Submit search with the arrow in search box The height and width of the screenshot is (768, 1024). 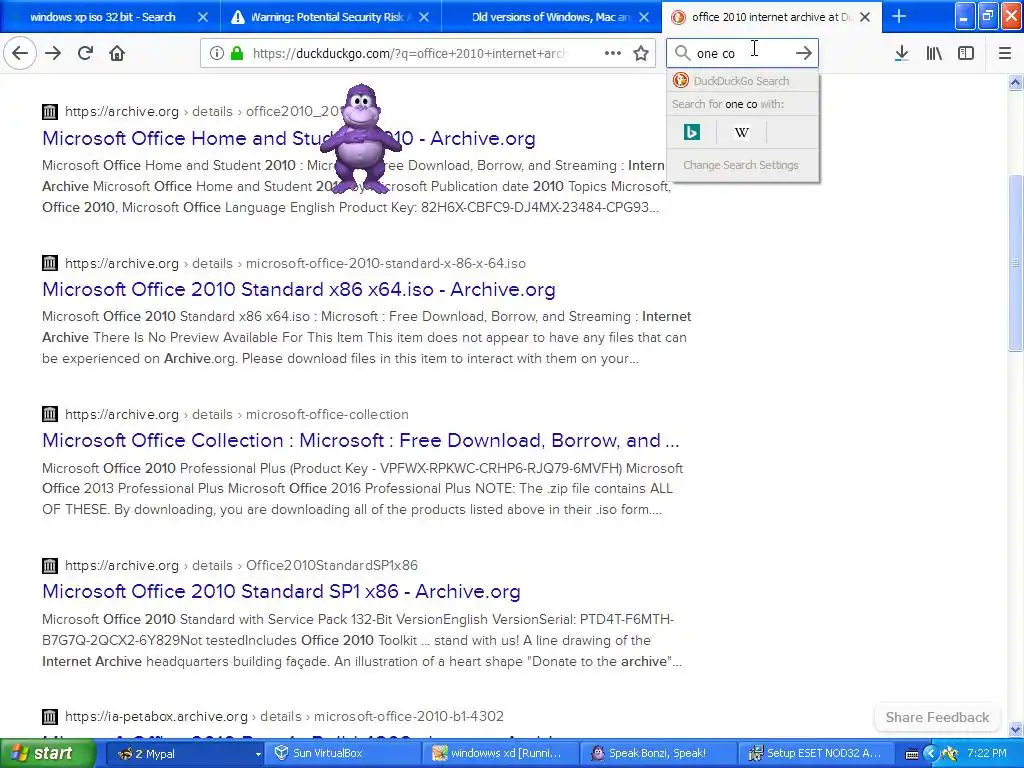coord(804,53)
